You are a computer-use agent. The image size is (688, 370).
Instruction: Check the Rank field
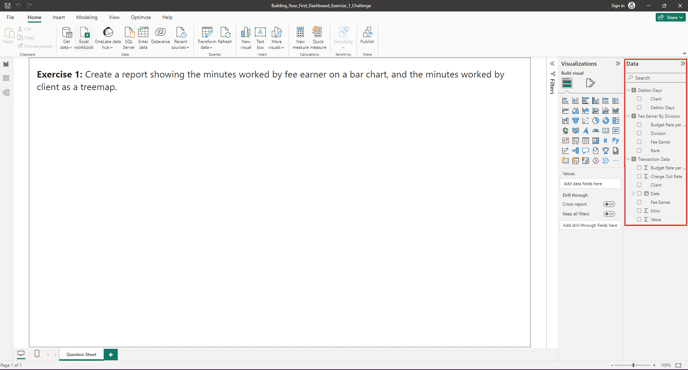(x=639, y=151)
